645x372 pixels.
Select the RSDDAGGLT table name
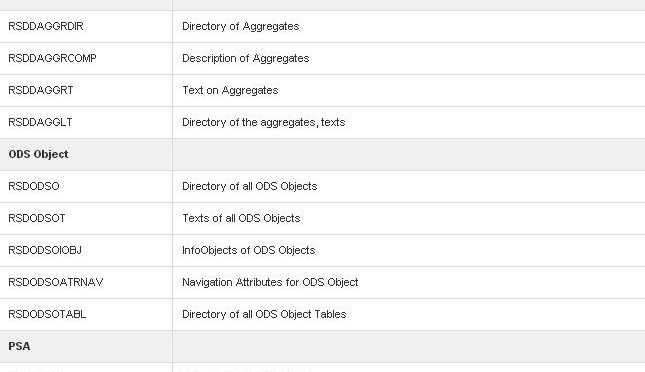pyautogui.click(x=40, y=123)
